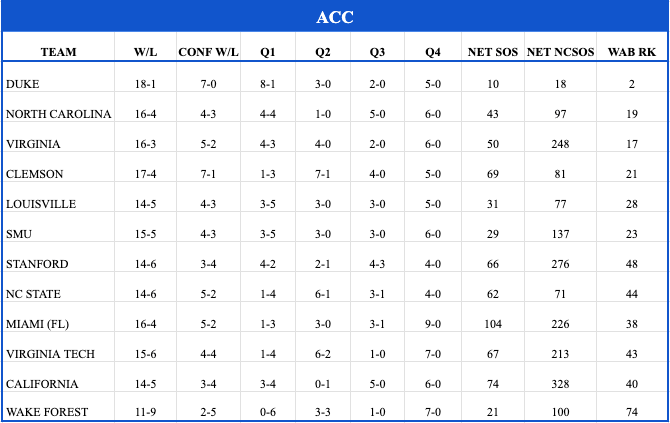Select the CONF W/L column header
Screen dimensions: 670x423
pos(208,51)
